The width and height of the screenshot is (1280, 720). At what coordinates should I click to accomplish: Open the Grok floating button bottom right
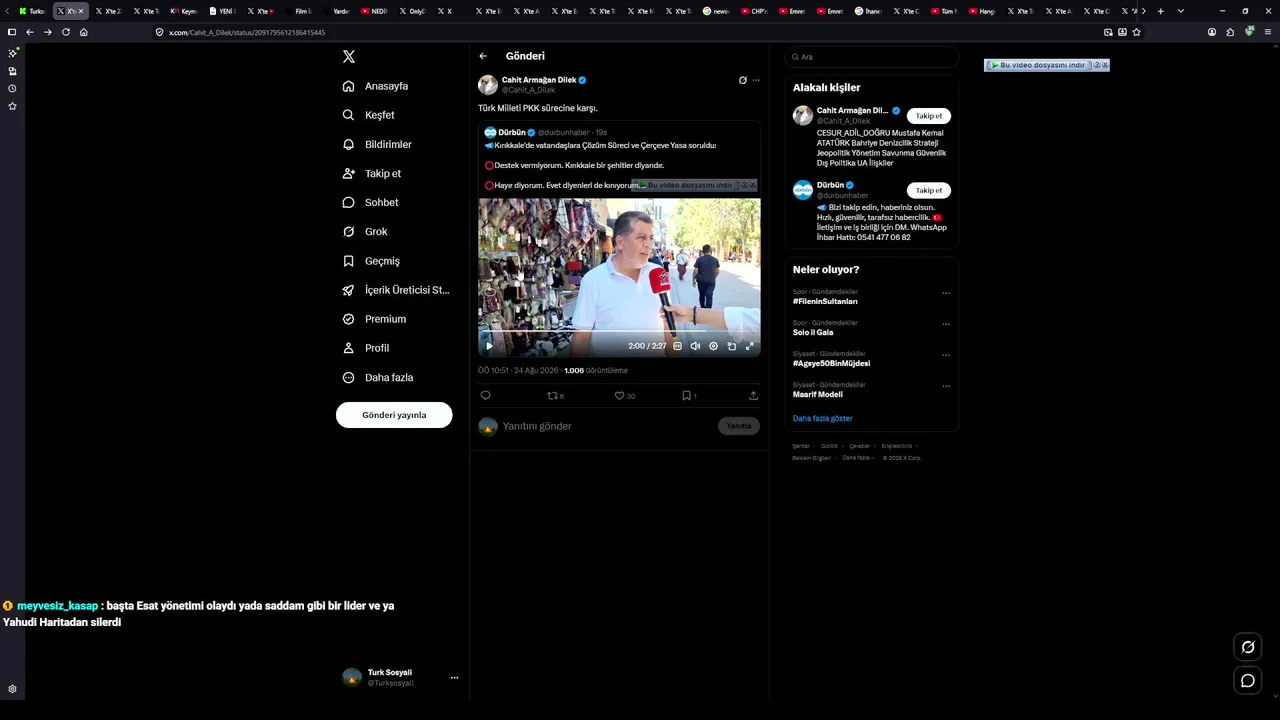pos(1248,647)
